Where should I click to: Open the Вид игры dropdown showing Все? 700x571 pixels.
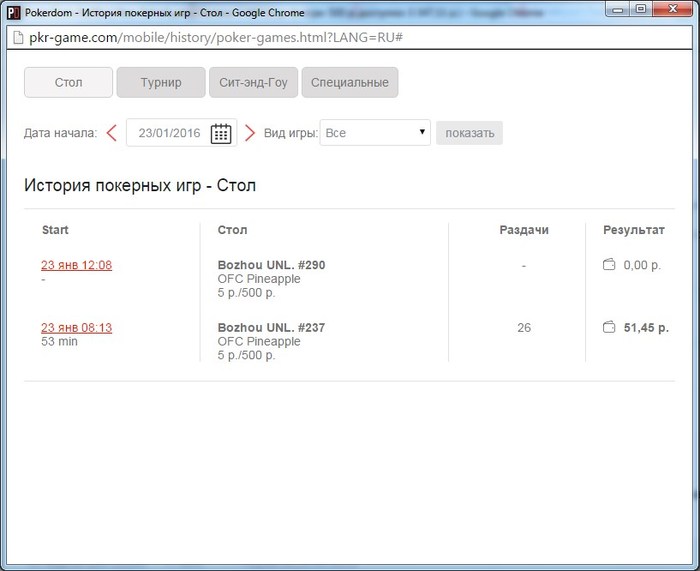[x=375, y=133]
